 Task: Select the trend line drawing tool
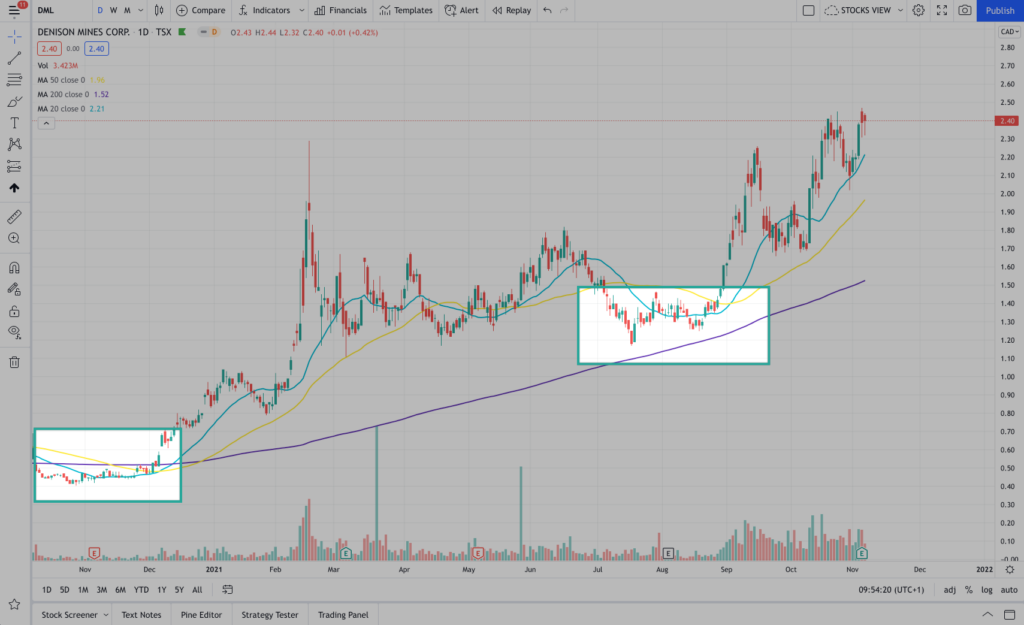(x=14, y=57)
